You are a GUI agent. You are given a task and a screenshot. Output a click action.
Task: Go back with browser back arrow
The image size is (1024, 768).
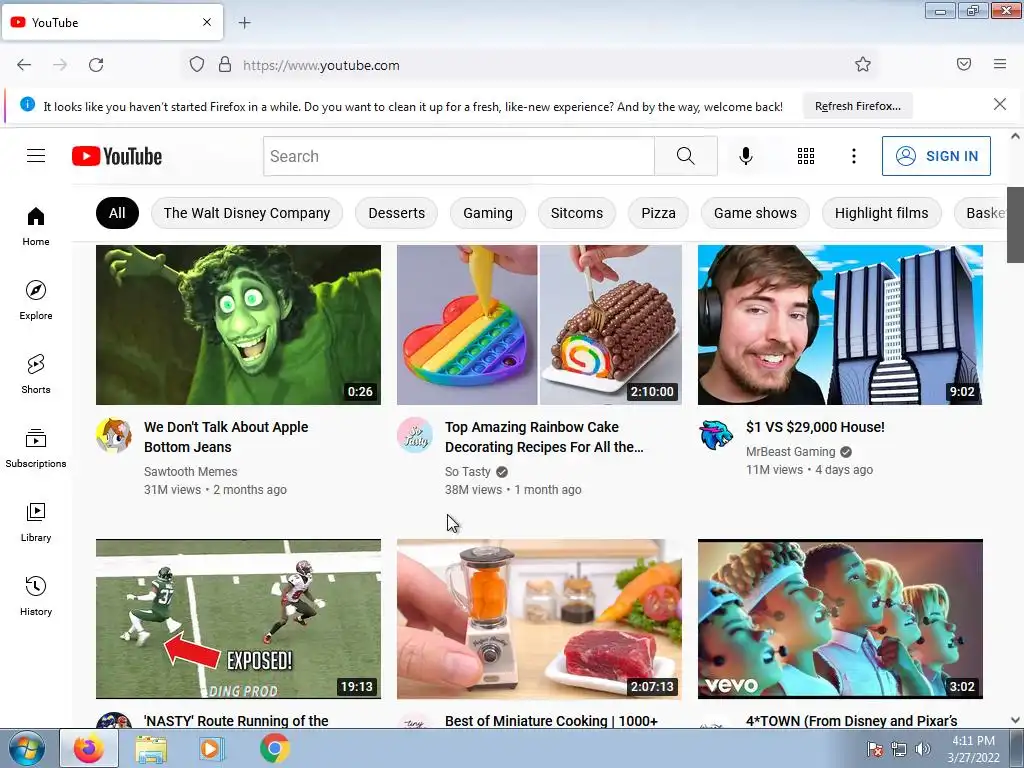point(24,65)
